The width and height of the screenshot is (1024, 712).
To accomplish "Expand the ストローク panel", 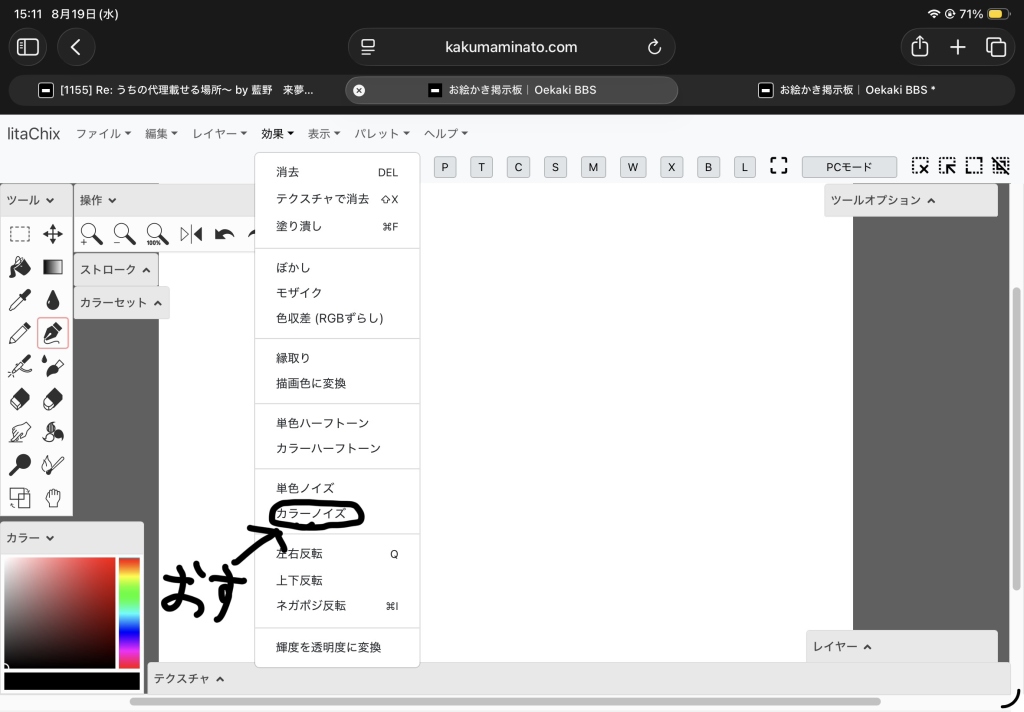I will tap(116, 269).
